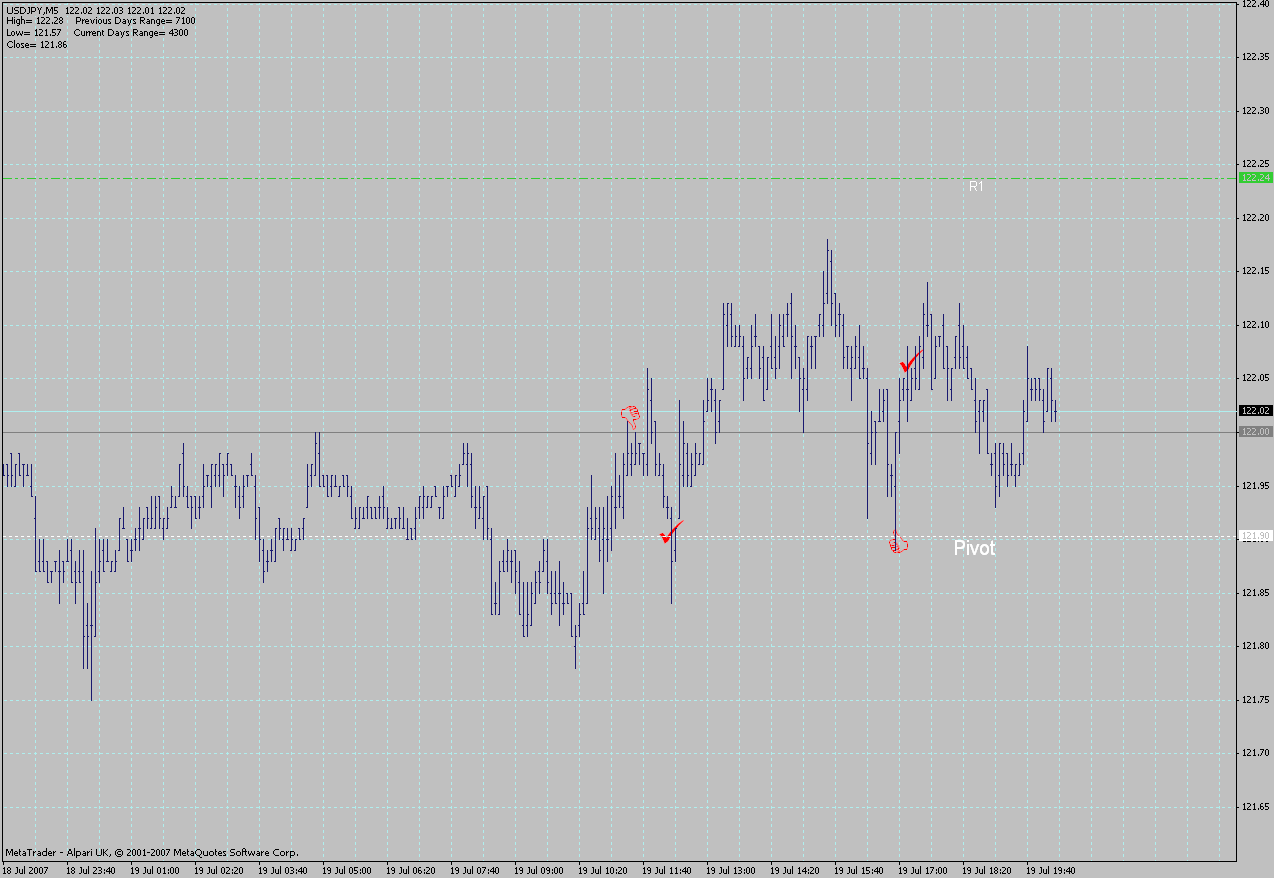Click the 19 Jul 17:00 time label
Screen dimensions: 1274x878
923,871
